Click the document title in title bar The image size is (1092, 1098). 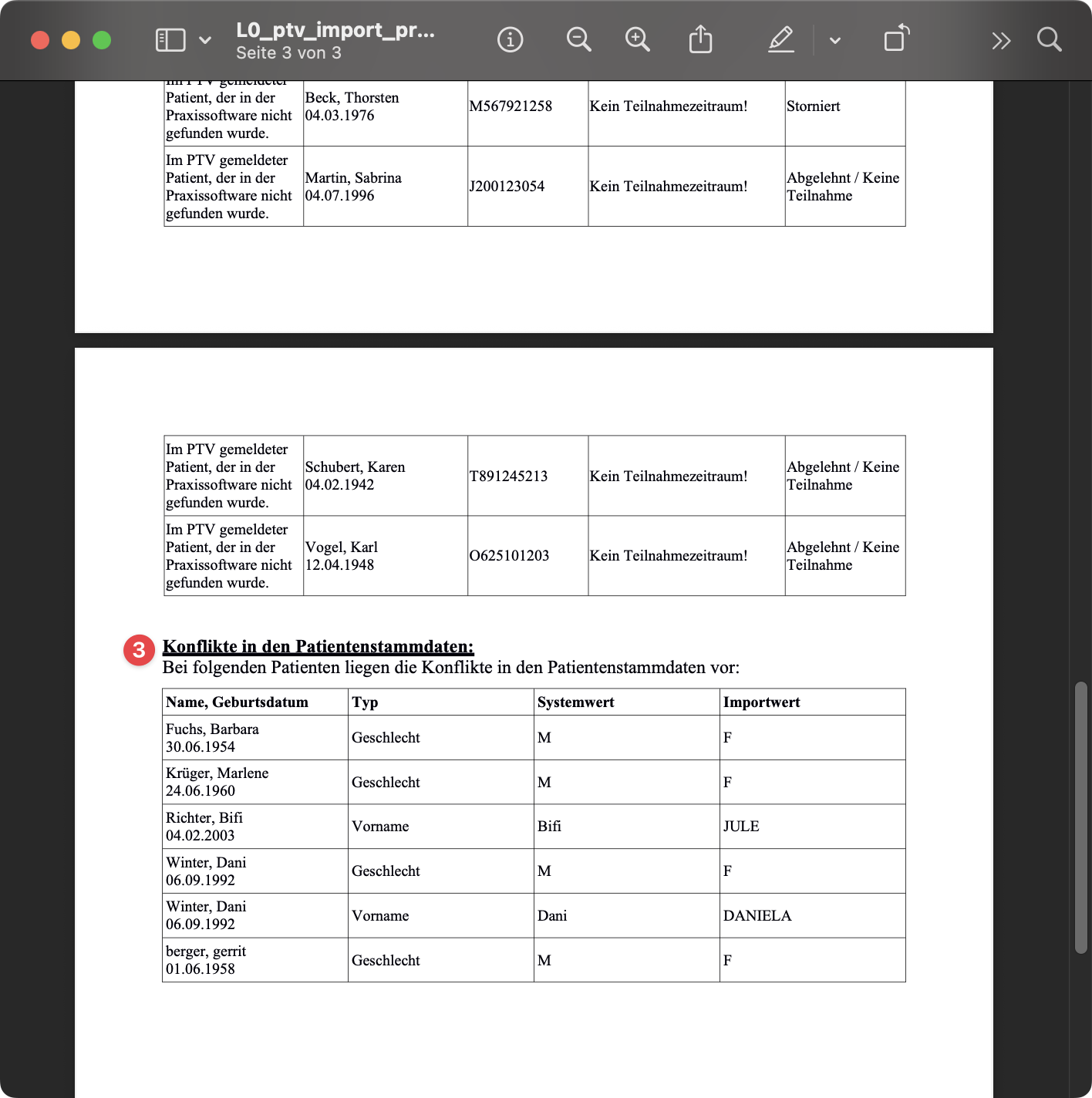pos(335,30)
